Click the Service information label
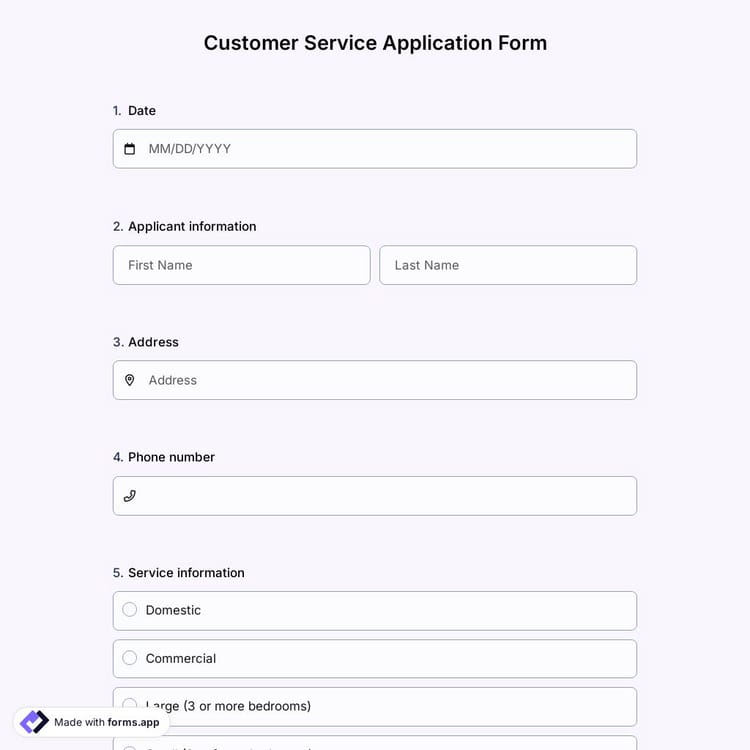 [x=186, y=573]
